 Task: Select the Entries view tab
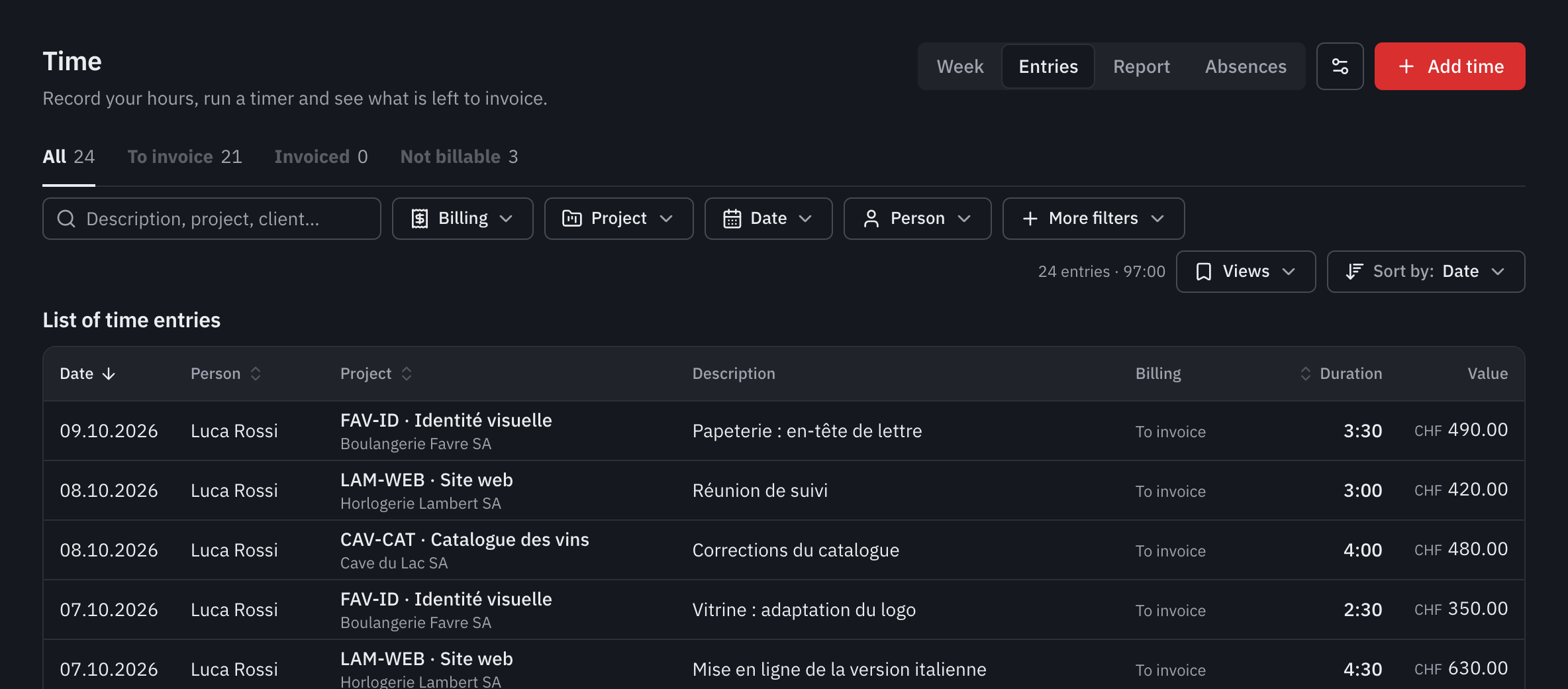[x=1048, y=66]
